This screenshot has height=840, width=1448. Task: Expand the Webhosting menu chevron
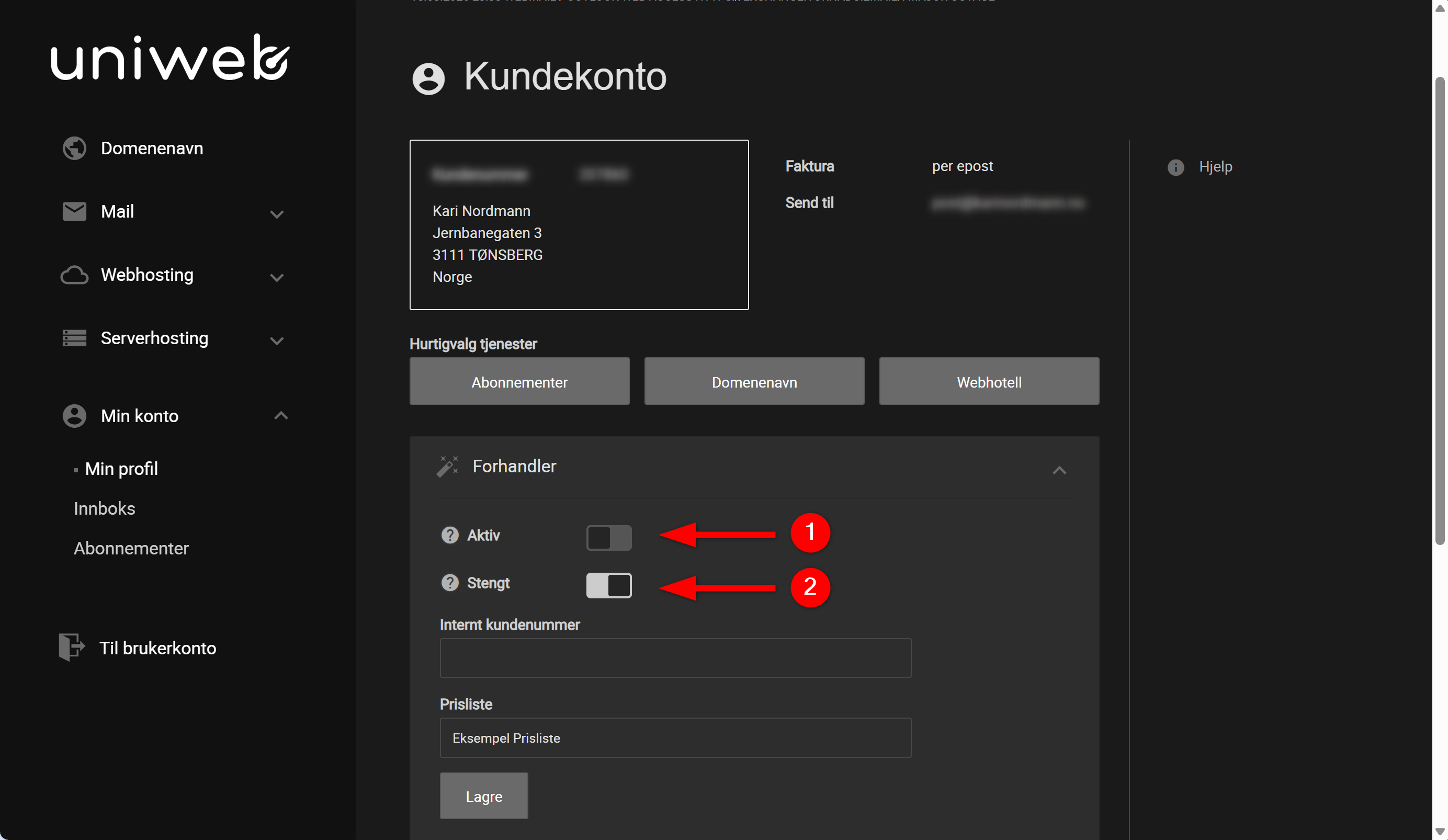[276, 278]
